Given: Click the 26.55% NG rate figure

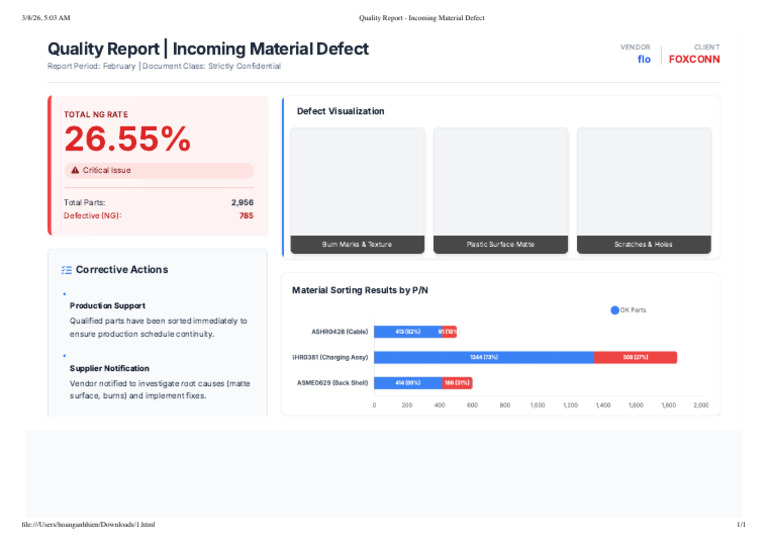Looking at the screenshot, I should click(127, 139).
